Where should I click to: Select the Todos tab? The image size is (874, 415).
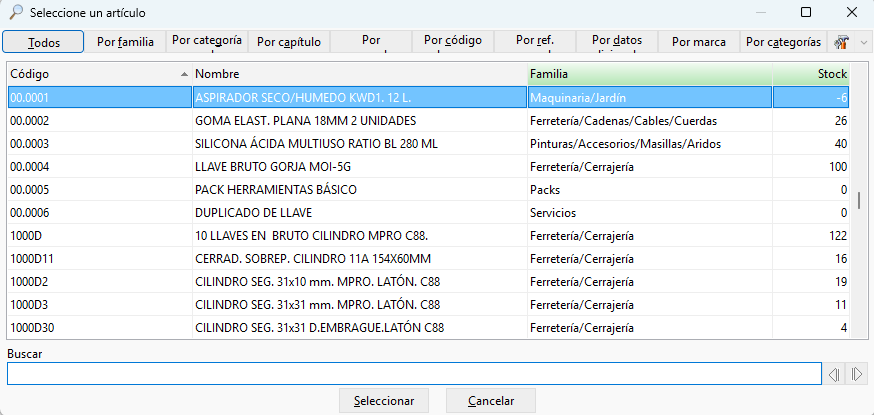(43, 42)
